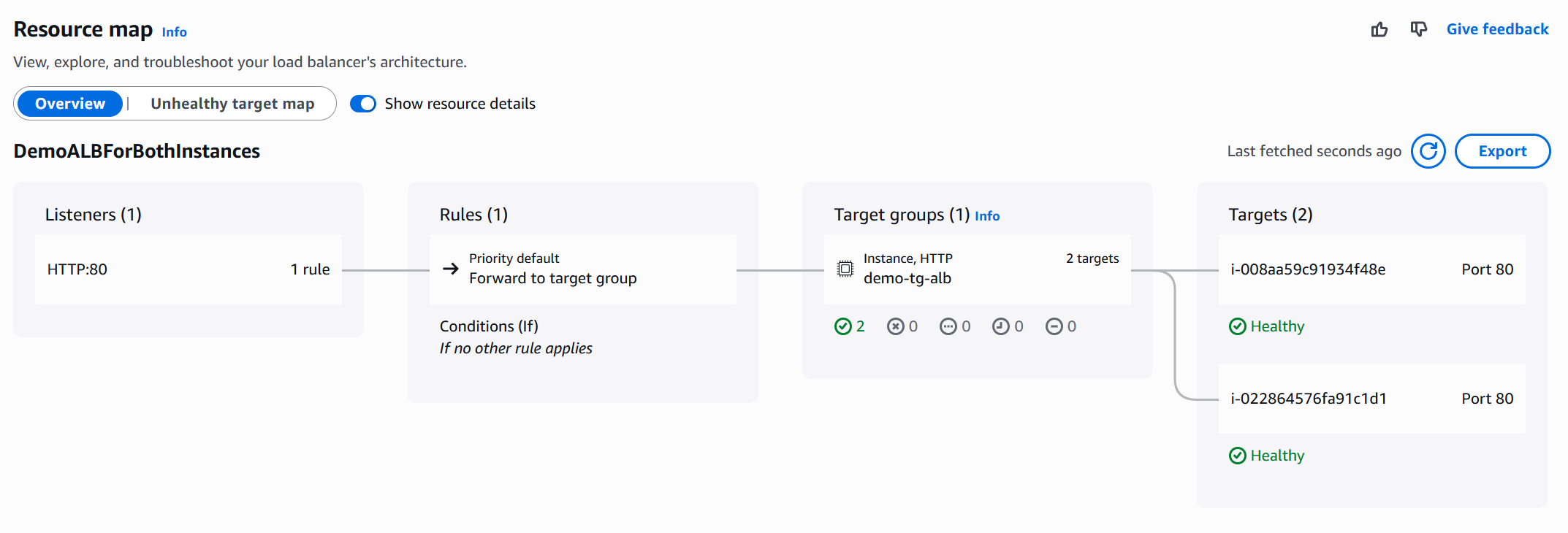
Task: Click the initial targets clock icon
Action: [1000, 326]
